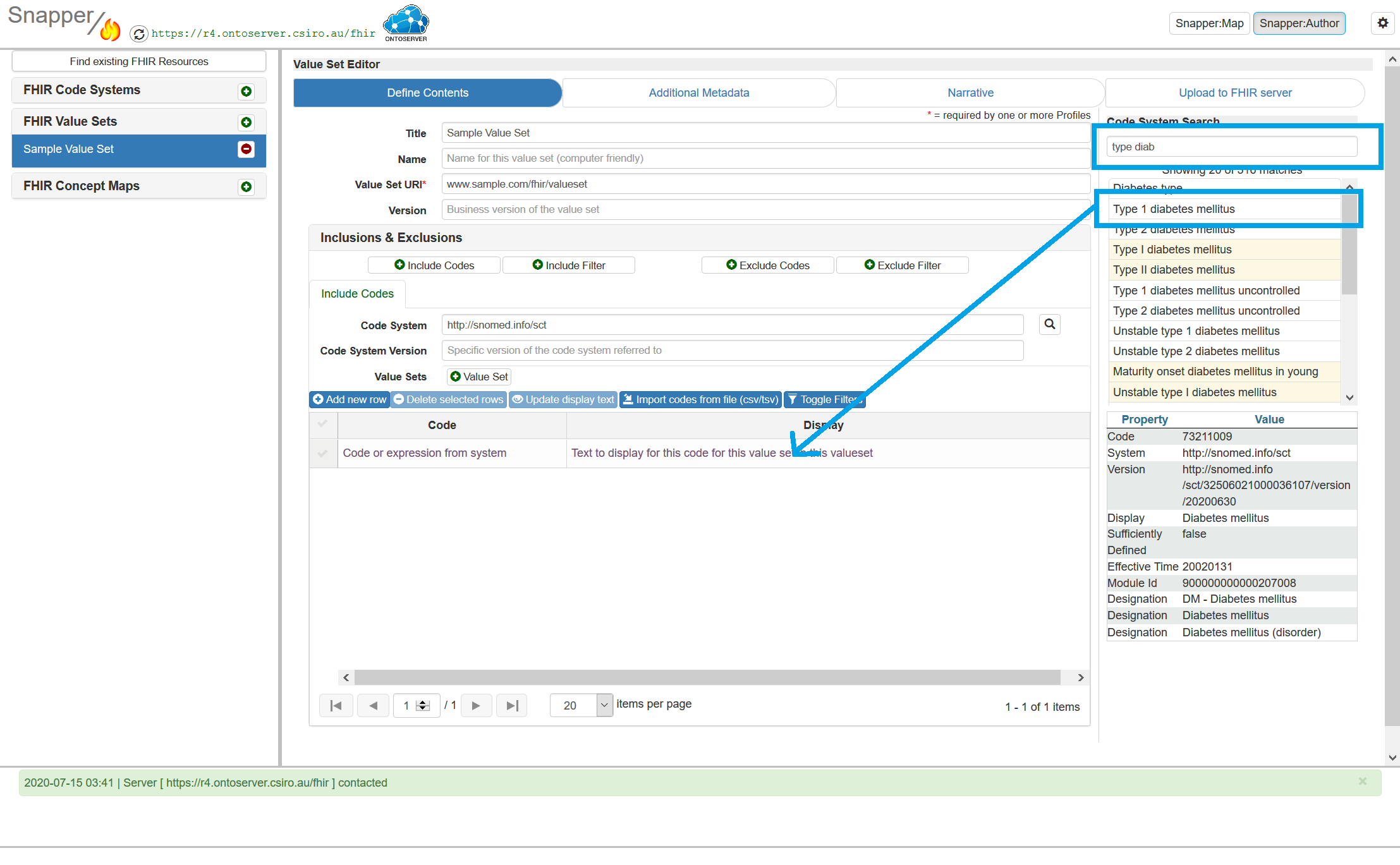1400x865 pixels.
Task: Adjust the page number spinner arrows
Action: [423, 705]
